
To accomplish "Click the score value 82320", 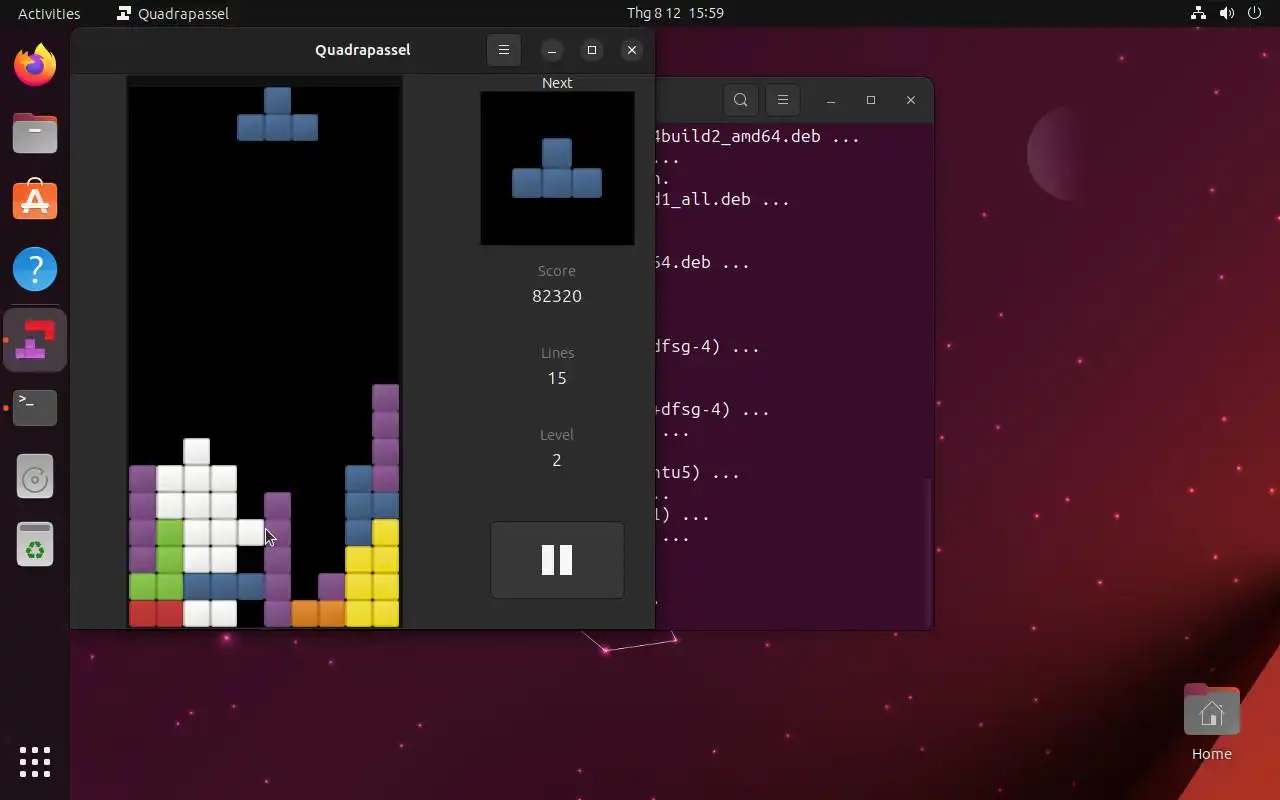I will pyautogui.click(x=557, y=296).
